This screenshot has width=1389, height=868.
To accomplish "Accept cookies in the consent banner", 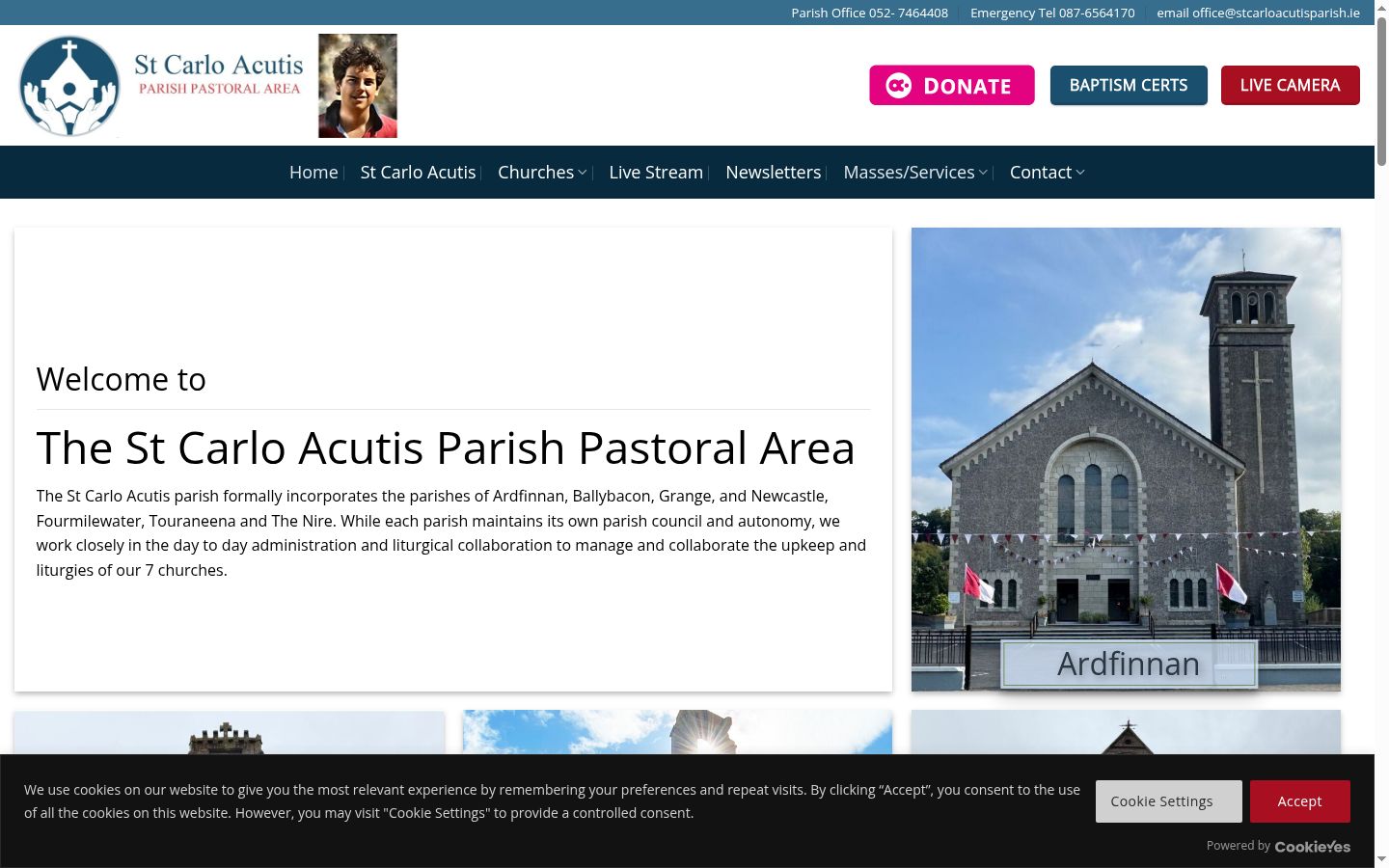I will [x=1300, y=801].
